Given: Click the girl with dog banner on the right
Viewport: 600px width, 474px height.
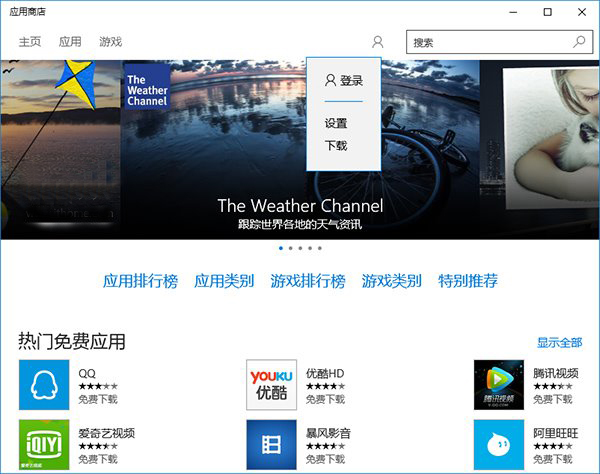Looking at the screenshot, I should tap(540, 149).
